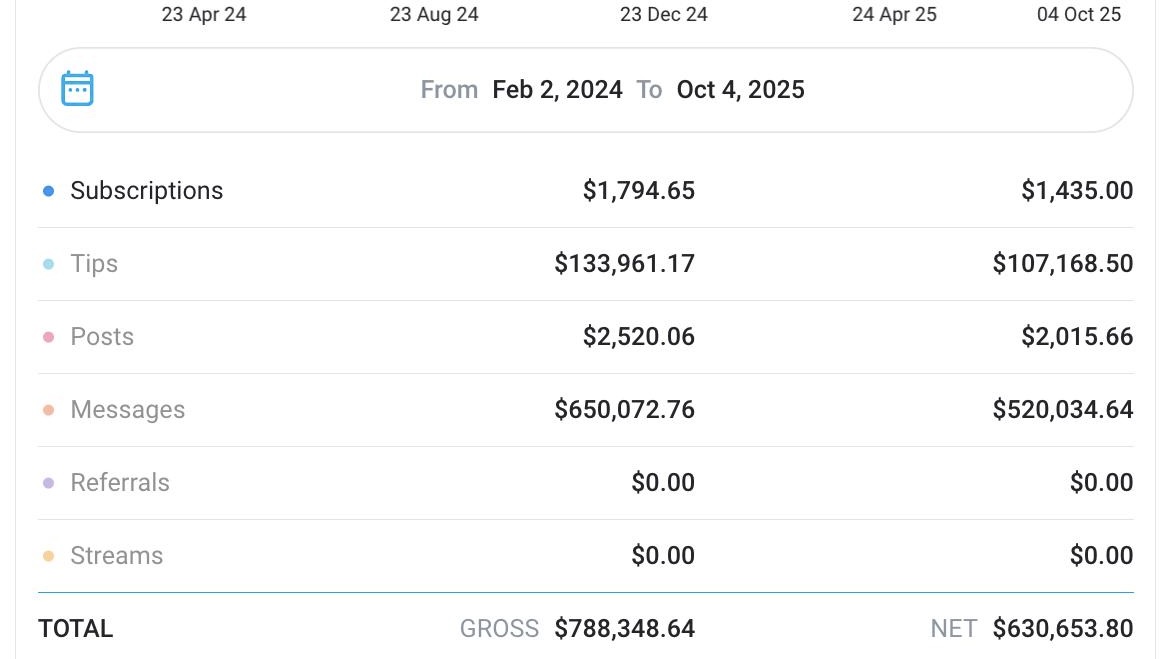The width and height of the screenshot is (1174, 659).
Task: Open the To date Oct 4, 2025
Action: tap(740, 90)
